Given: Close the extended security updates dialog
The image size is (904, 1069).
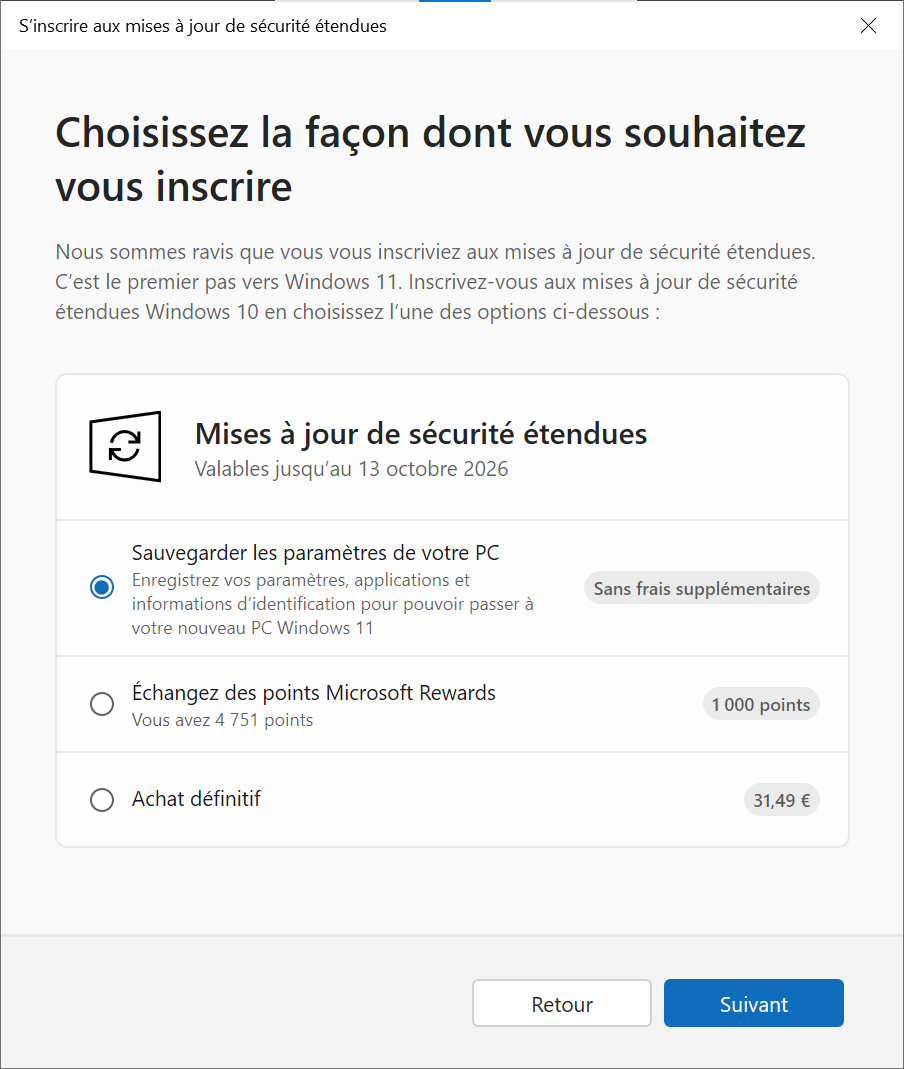Looking at the screenshot, I should click(x=869, y=26).
